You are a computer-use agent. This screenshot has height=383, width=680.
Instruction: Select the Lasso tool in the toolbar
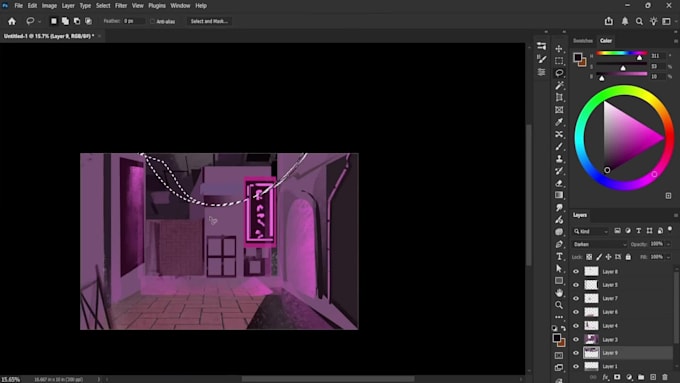pyautogui.click(x=559, y=73)
